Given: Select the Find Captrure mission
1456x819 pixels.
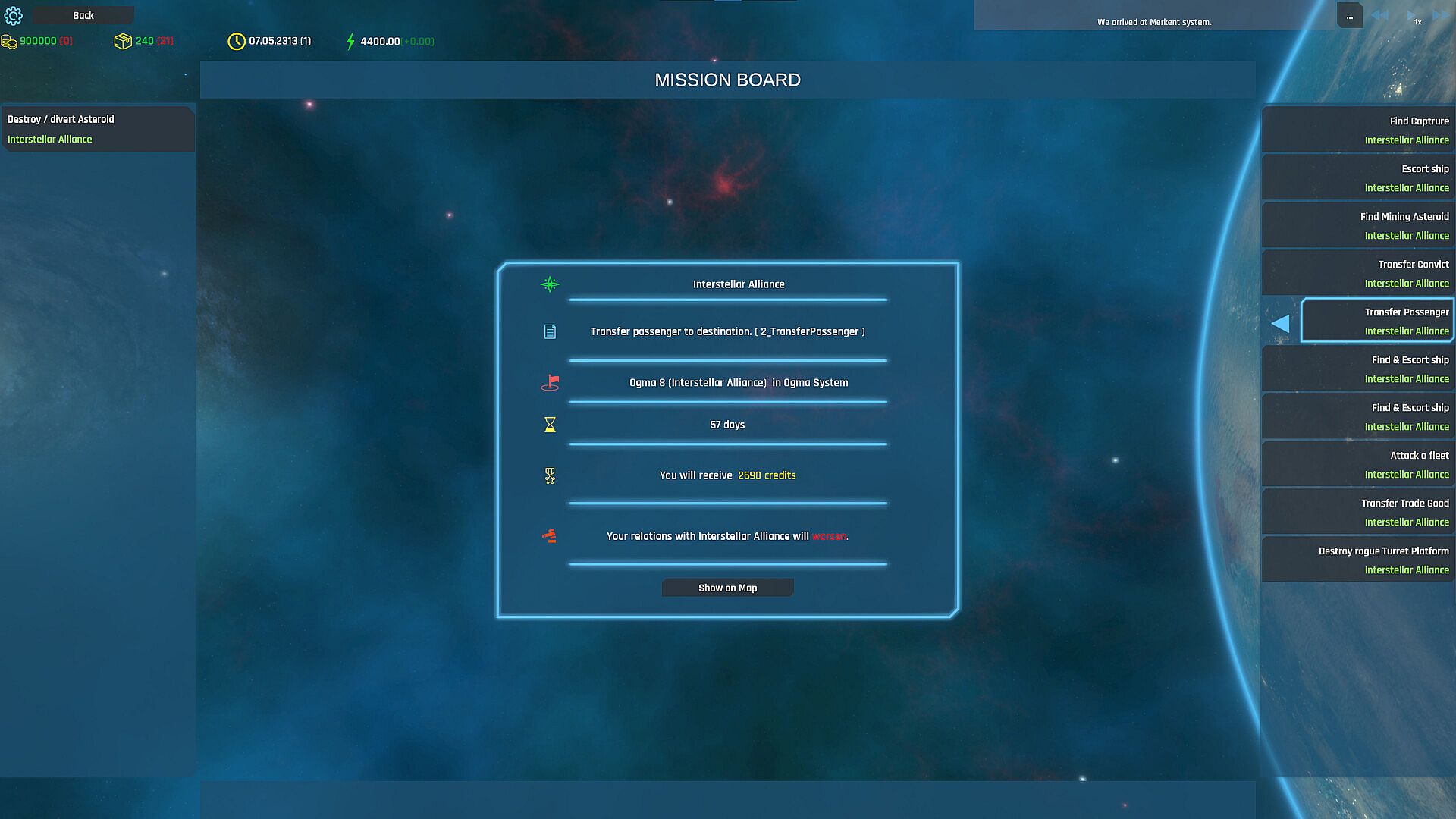Looking at the screenshot, I should [x=1357, y=130].
